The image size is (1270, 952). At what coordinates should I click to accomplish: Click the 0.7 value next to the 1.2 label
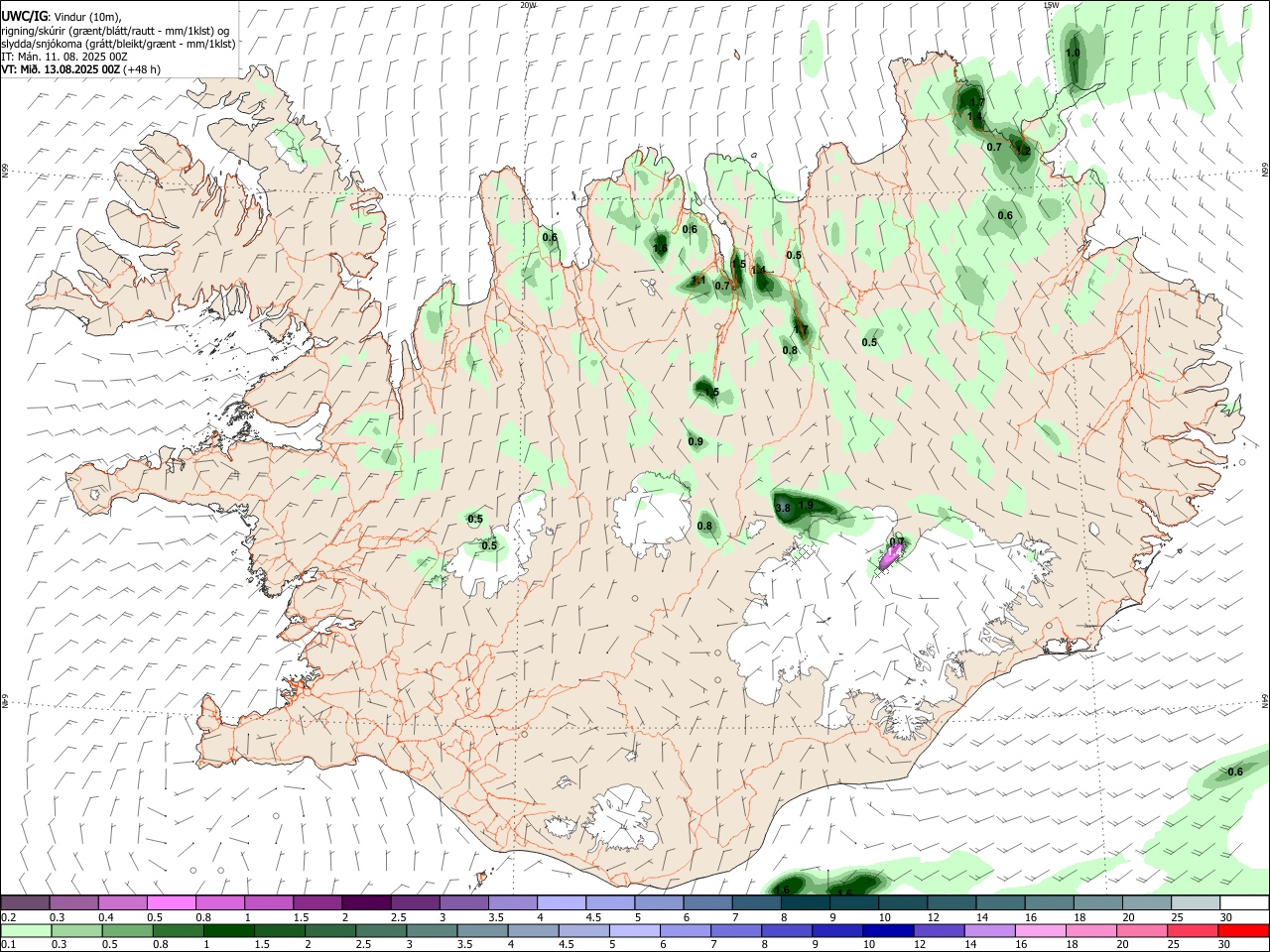[994, 147]
